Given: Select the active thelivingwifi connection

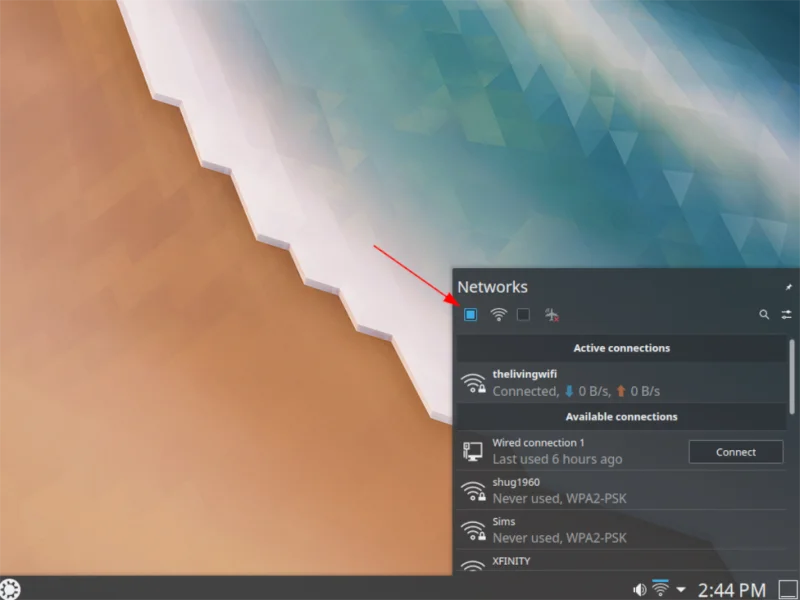Looking at the screenshot, I should [x=621, y=383].
